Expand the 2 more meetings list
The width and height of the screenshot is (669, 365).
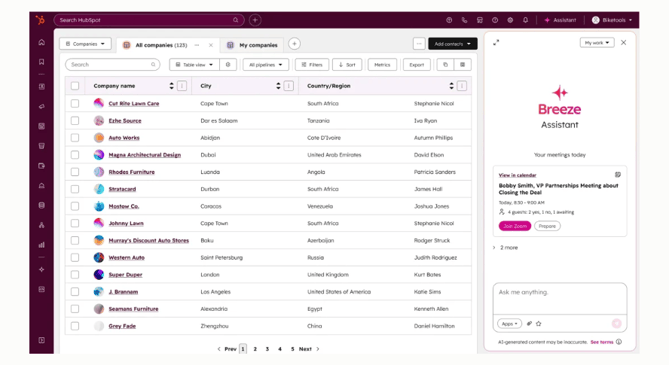(506, 248)
